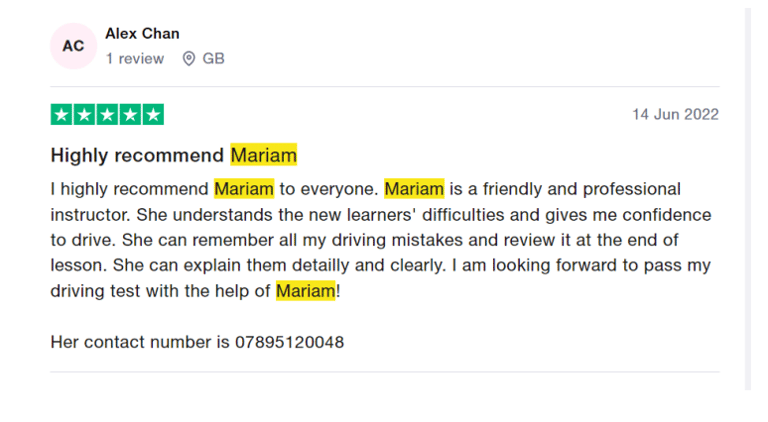The width and height of the screenshot is (768, 422).
Task: Click the GB country label
Action: (x=213, y=59)
